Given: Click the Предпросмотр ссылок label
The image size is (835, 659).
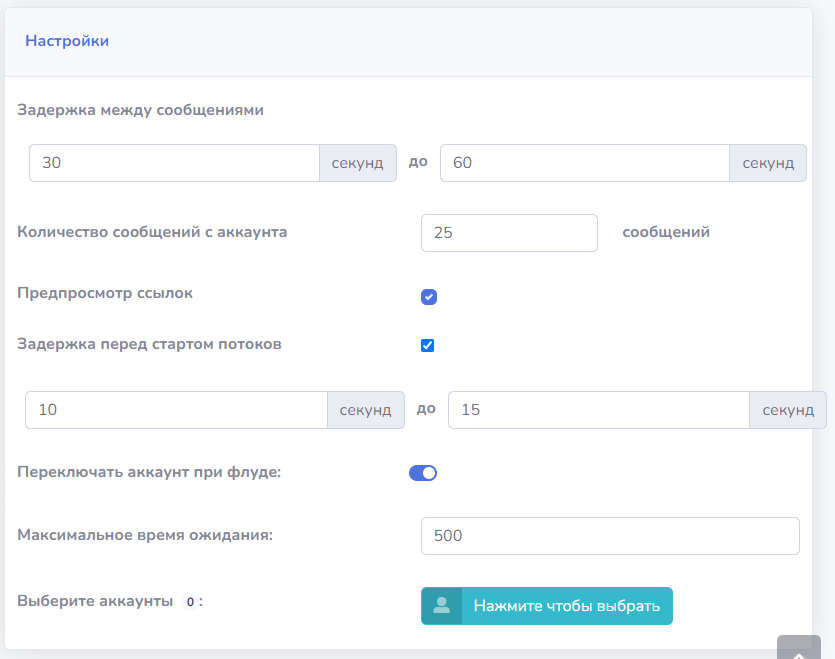Looking at the screenshot, I should [105, 294].
